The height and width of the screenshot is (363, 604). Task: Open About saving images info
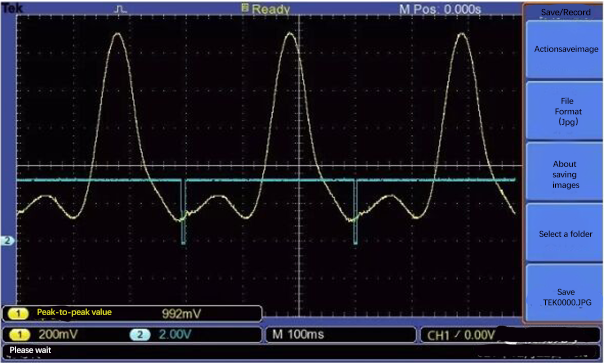(564, 174)
